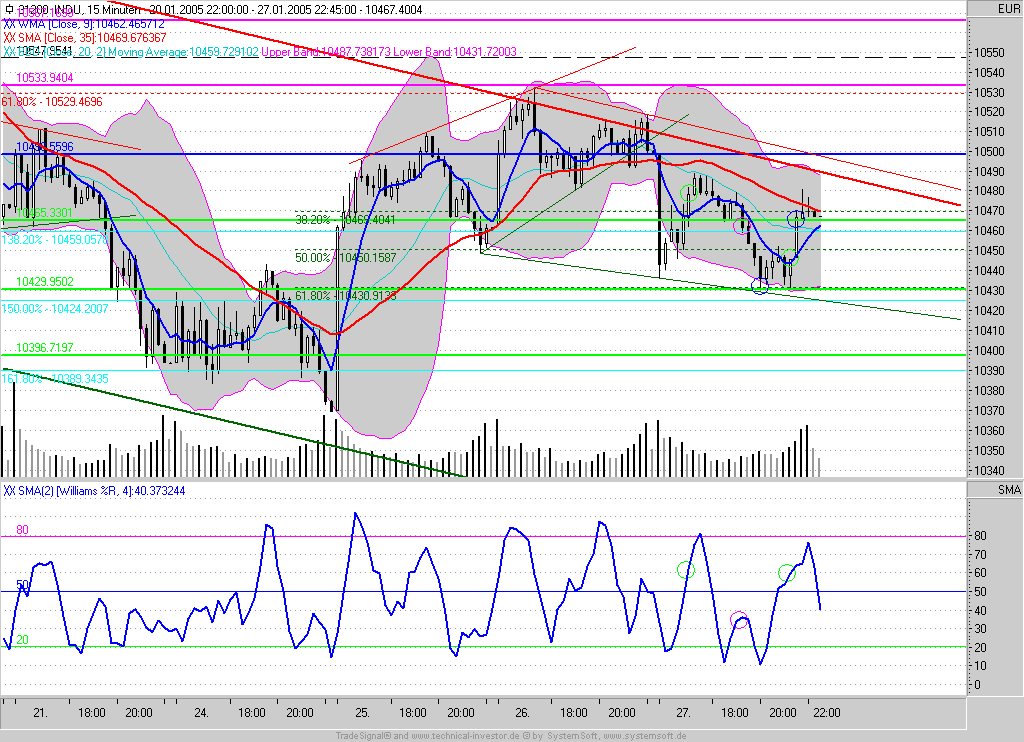Click the EUR currency header above the price axis
1024x742 pixels.
click(x=1008, y=9)
